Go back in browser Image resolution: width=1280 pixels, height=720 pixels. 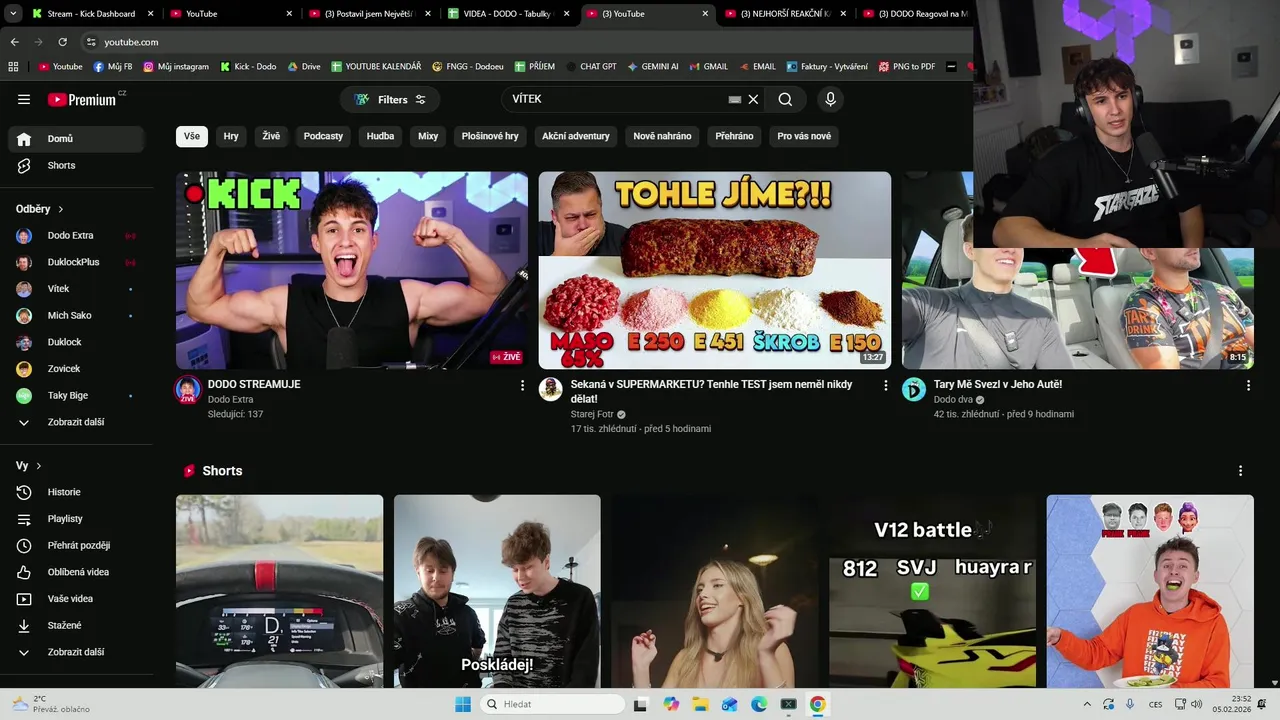[x=15, y=42]
